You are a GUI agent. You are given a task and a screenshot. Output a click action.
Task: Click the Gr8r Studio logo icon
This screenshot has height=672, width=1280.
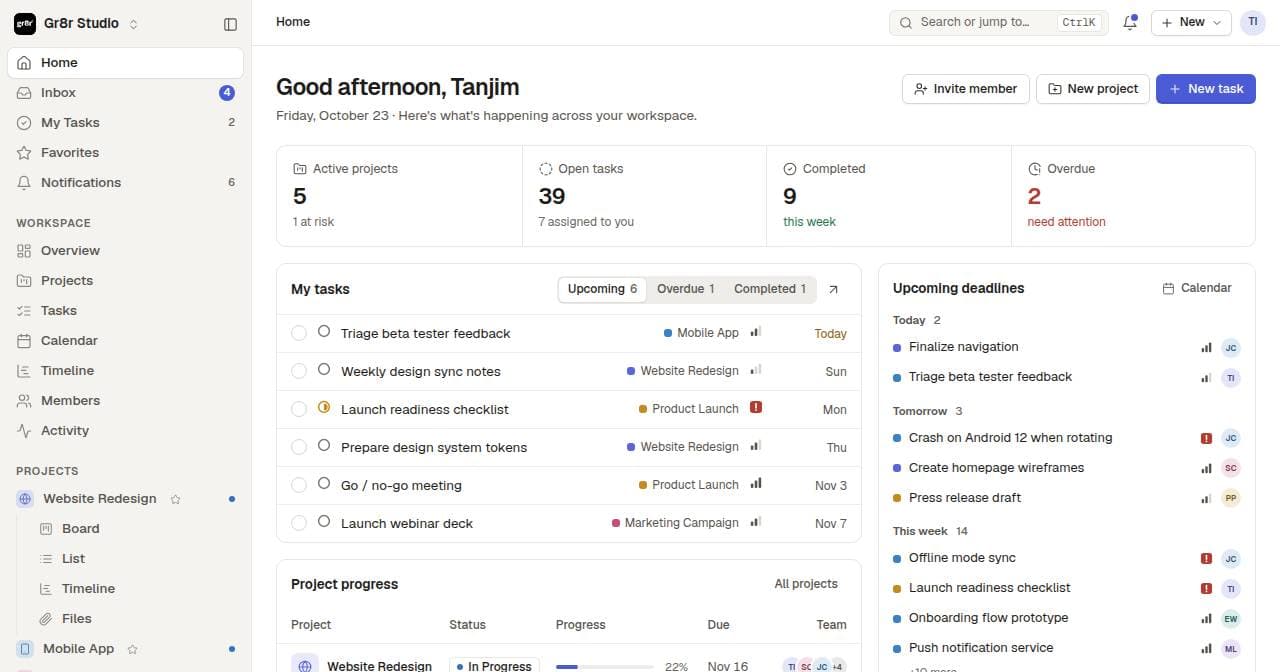point(25,23)
